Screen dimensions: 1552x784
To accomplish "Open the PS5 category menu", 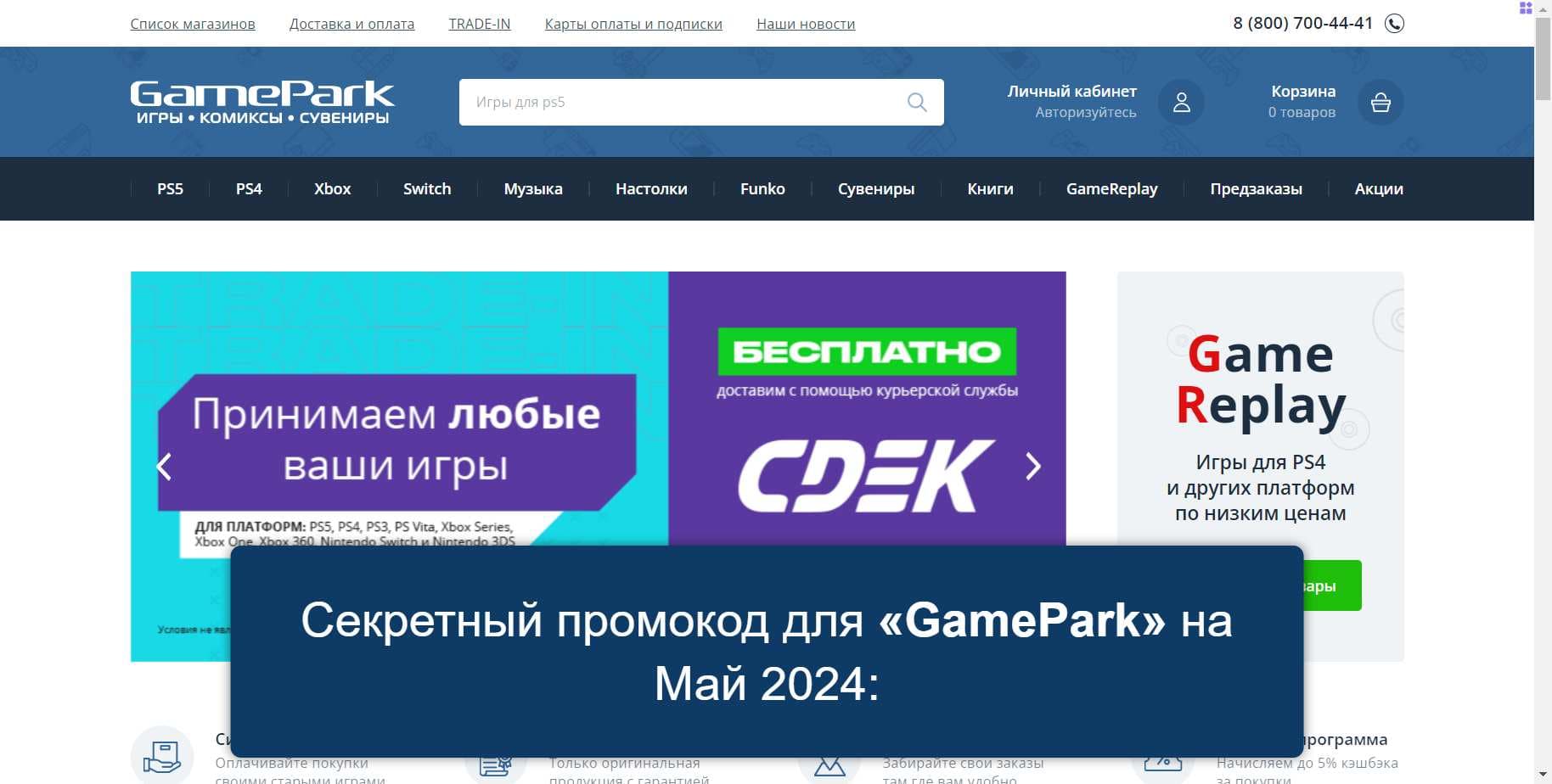I will (170, 189).
